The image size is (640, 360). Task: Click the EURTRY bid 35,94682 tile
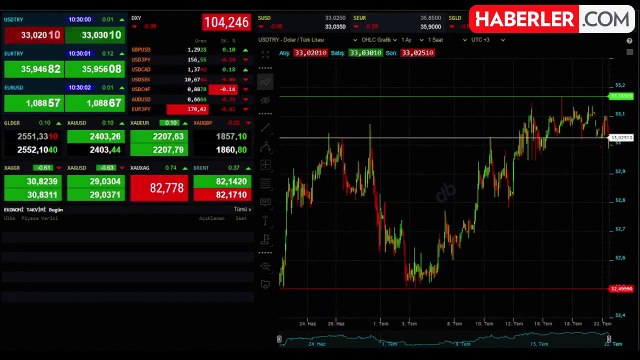34,69
